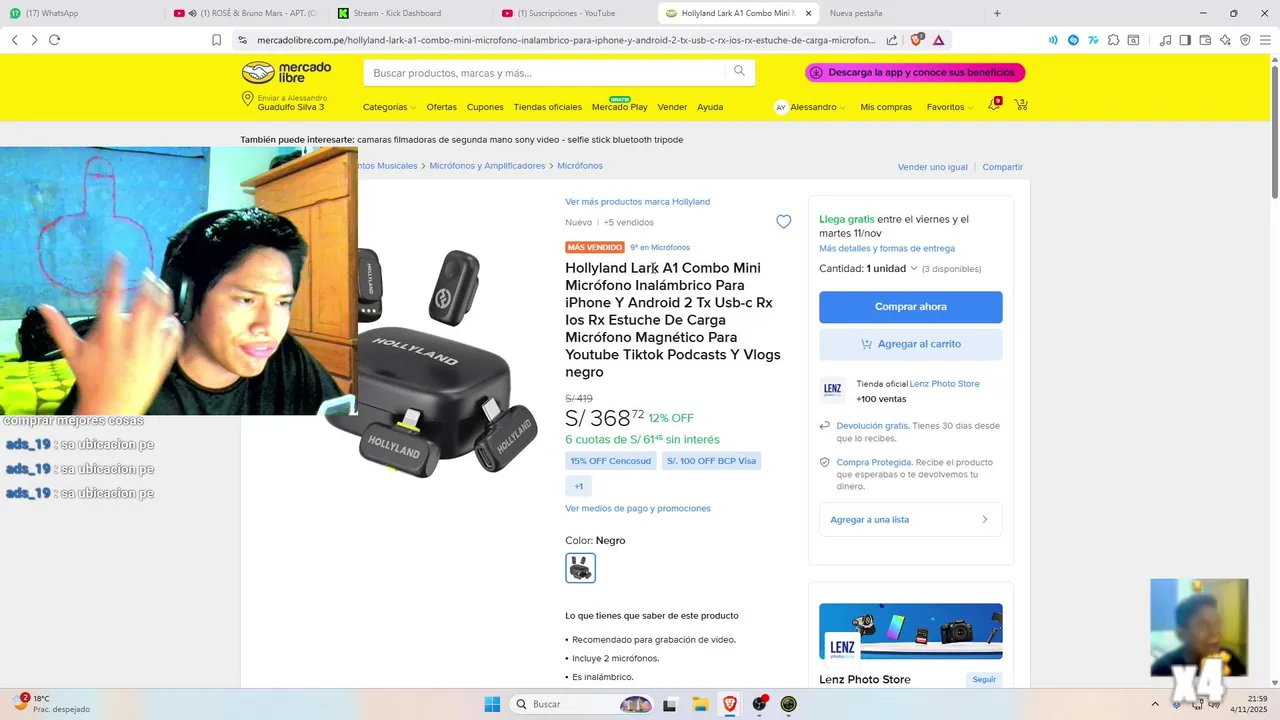This screenshot has width=1280, height=720.
Task: Add product to favorites with heart icon
Action: pos(784,222)
